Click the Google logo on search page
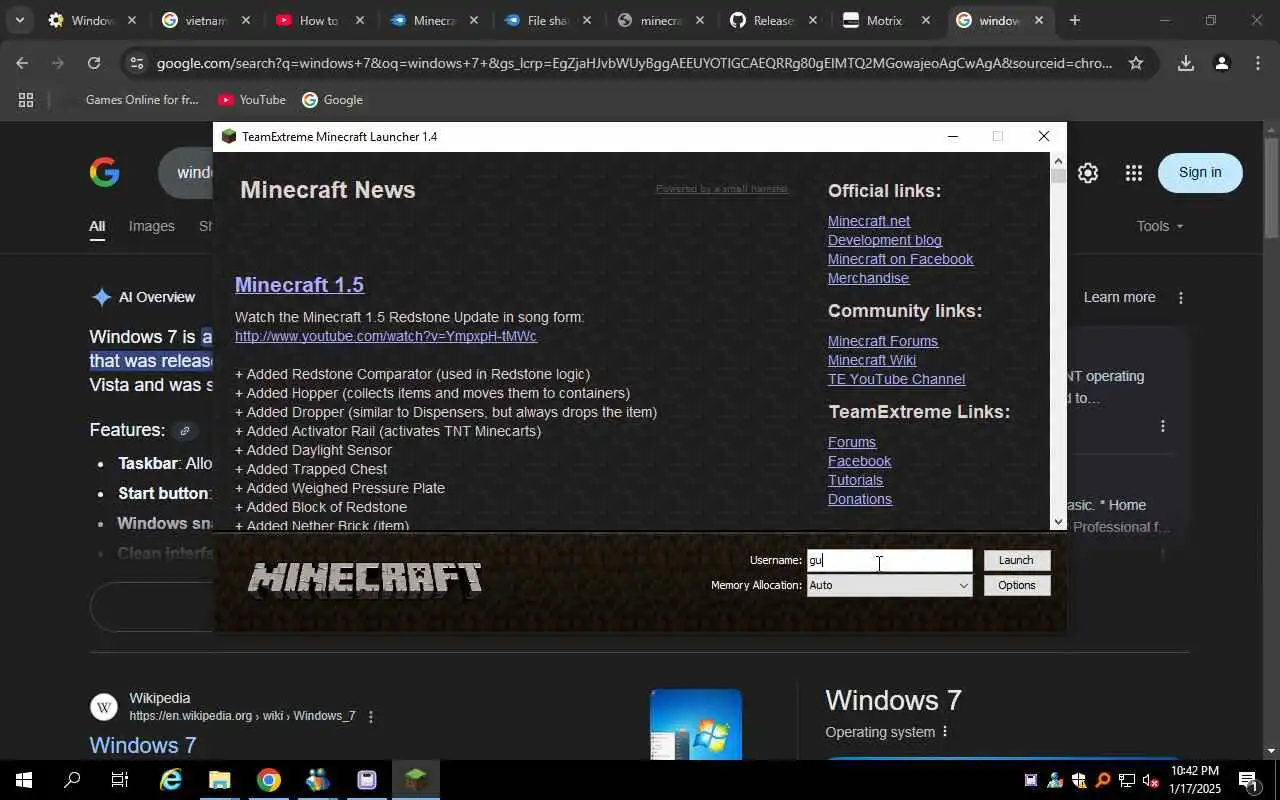1280x800 pixels. point(105,173)
